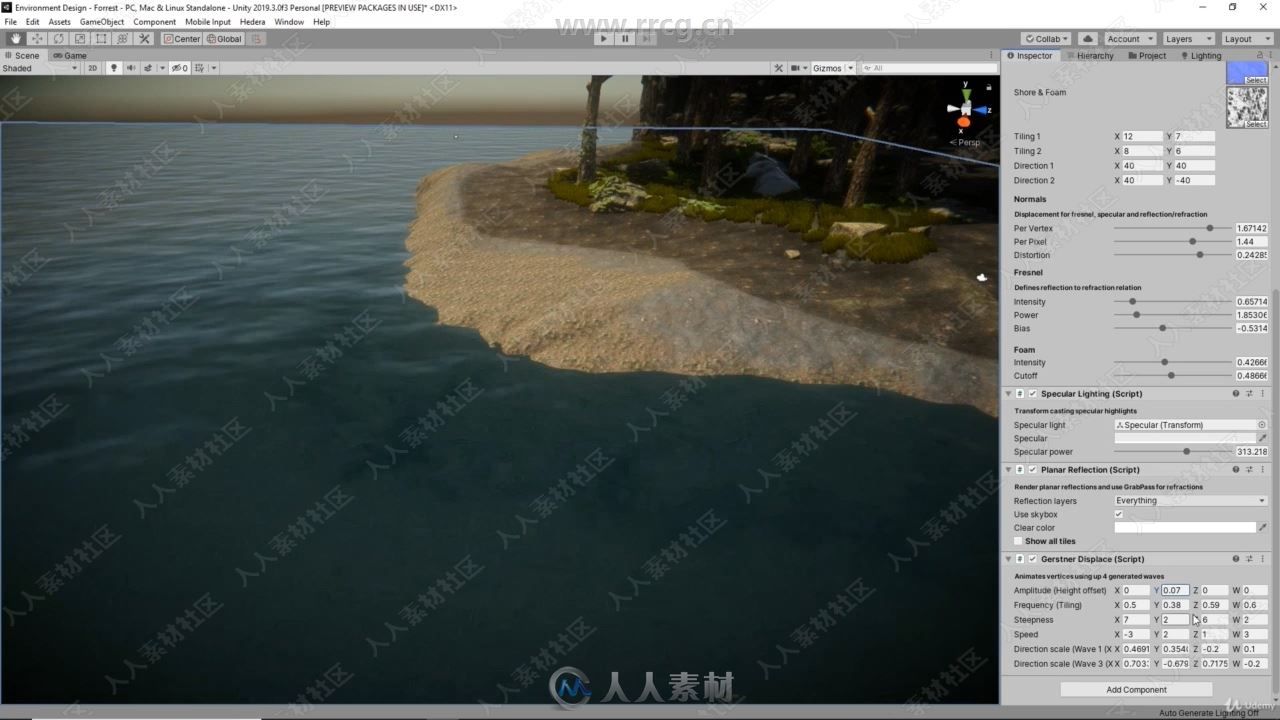
Task: Toggle the scene grid icon
Action: point(200,68)
